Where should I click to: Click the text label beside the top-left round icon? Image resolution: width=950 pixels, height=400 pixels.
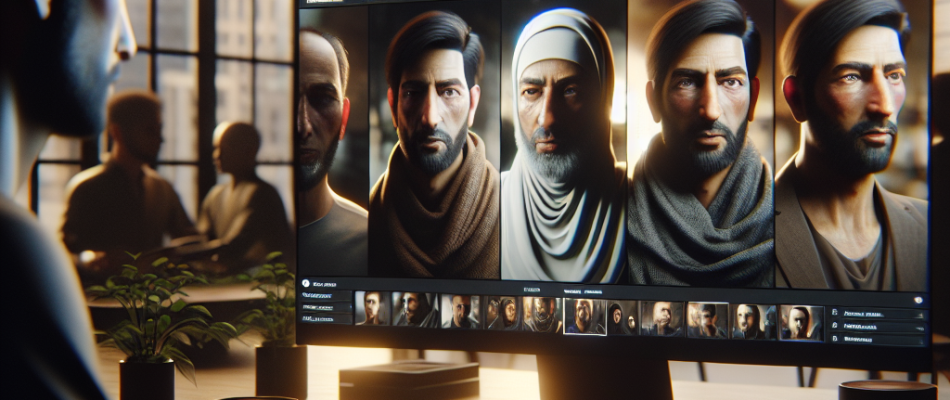pos(325,283)
